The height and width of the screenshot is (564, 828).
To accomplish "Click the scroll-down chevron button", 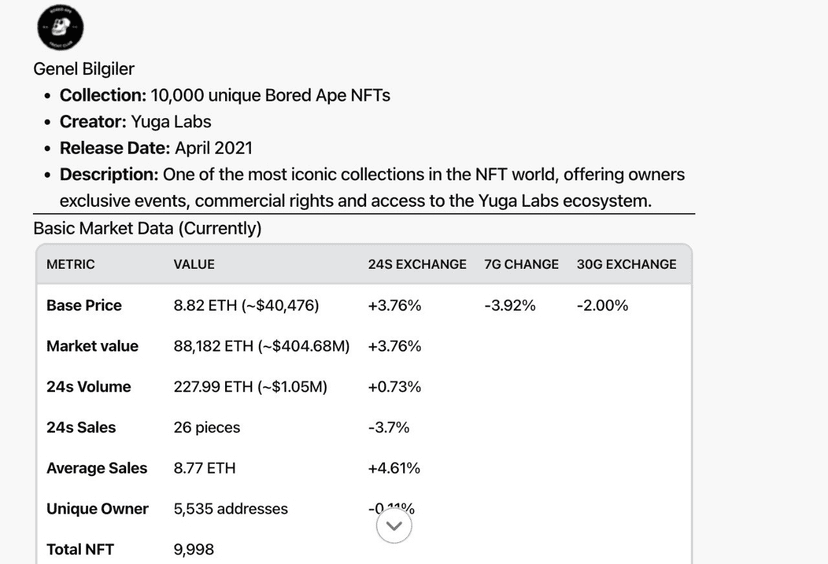I will pyautogui.click(x=394, y=525).
